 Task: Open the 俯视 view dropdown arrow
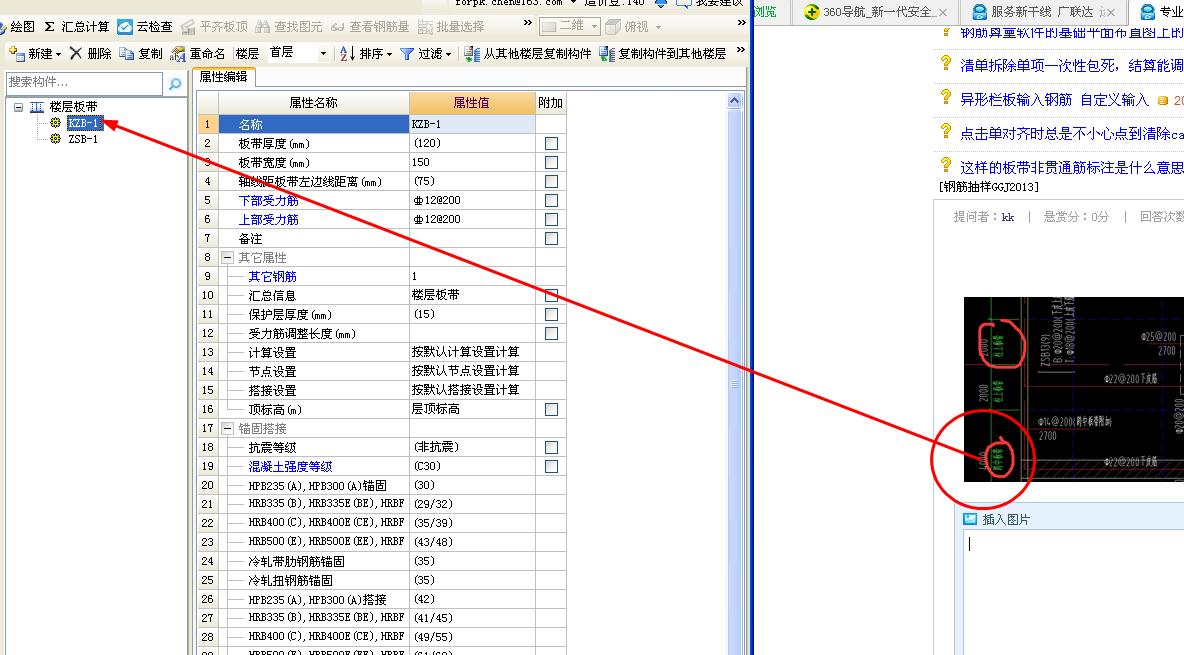coord(658,27)
